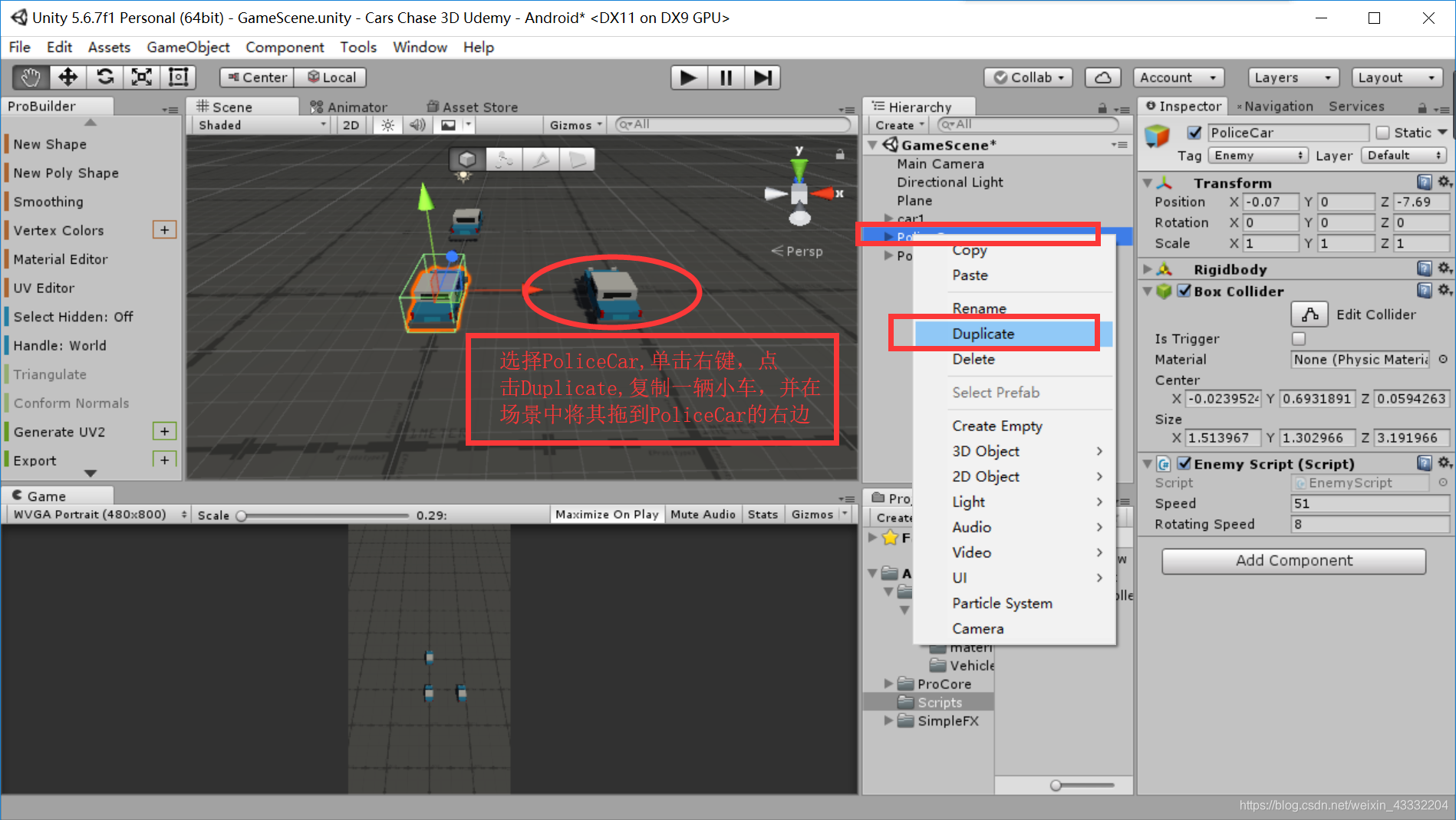The width and height of the screenshot is (1456, 820).
Task: Open the Component menu
Action: (285, 47)
